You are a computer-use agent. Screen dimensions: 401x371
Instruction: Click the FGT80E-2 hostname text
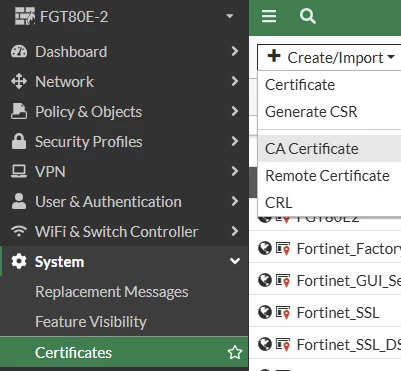74,16
